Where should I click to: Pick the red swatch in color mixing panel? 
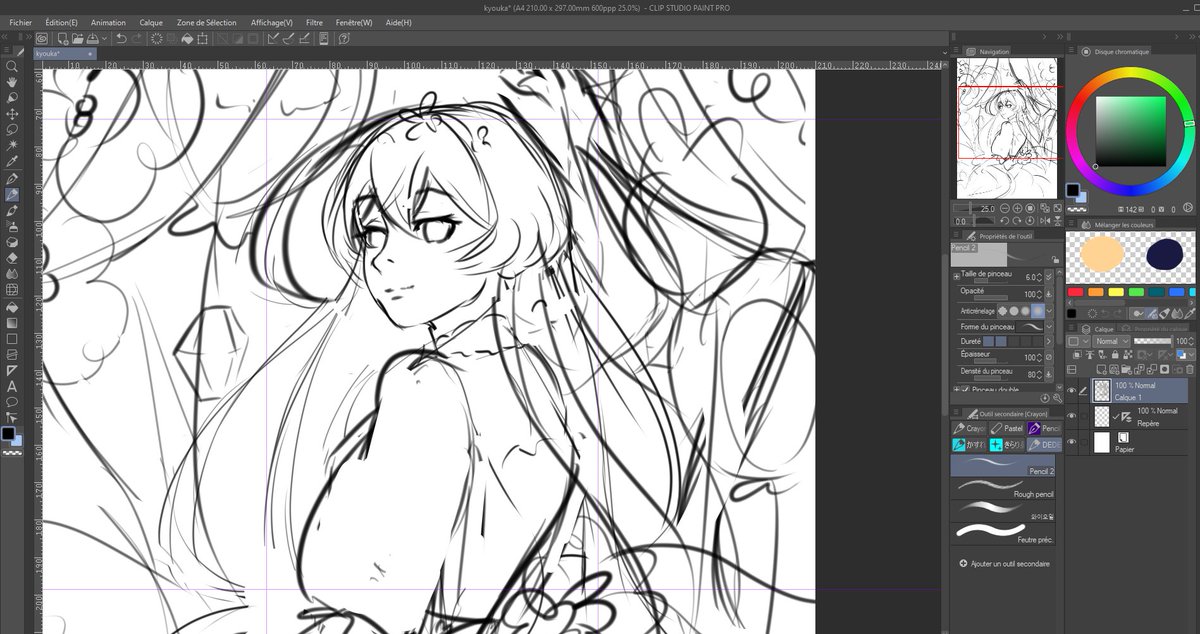click(1075, 292)
